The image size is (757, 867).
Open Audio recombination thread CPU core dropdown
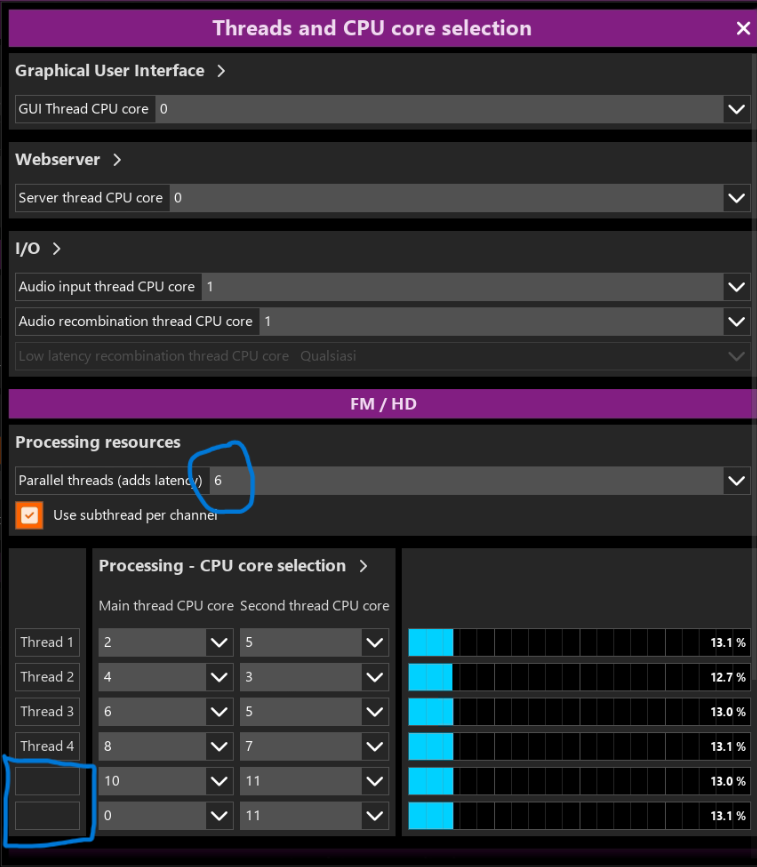click(x=737, y=321)
